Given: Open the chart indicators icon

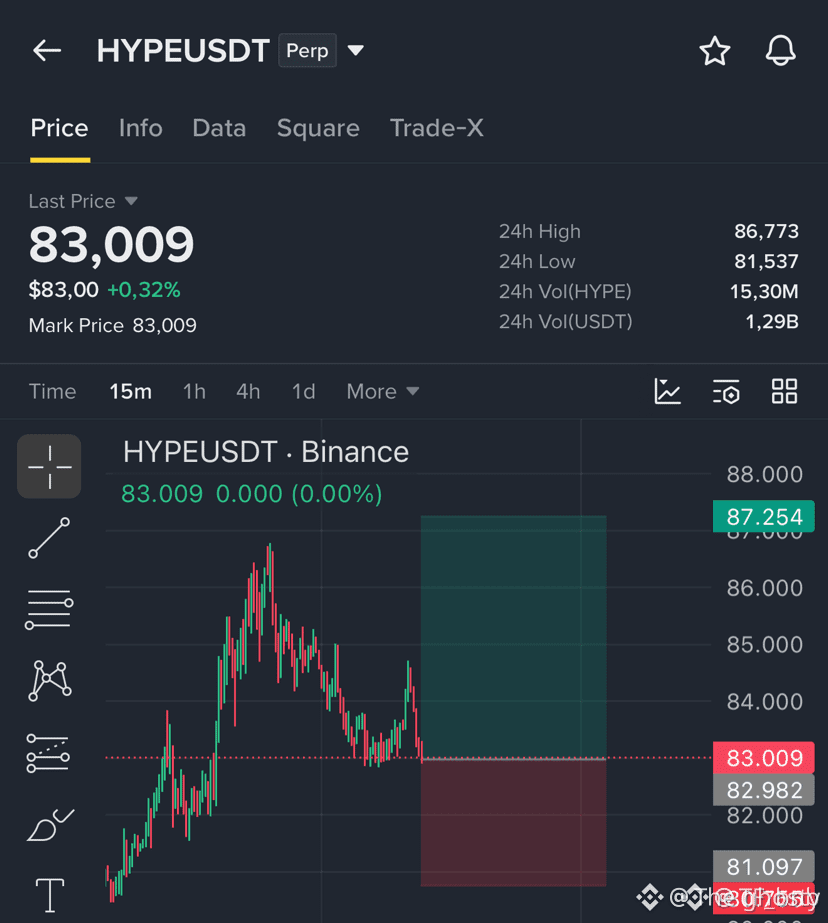Looking at the screenshot, I should click(667, 391).
